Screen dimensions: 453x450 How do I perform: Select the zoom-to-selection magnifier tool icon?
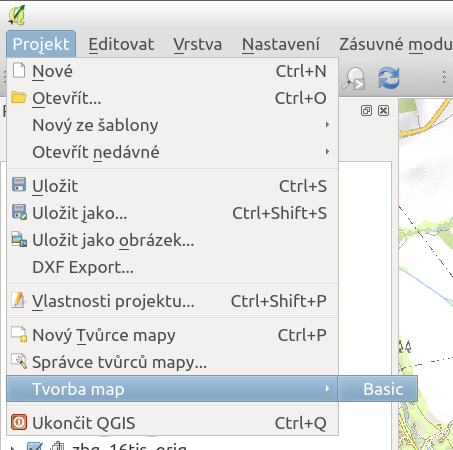pyautogui.click(x=353, y=79)
